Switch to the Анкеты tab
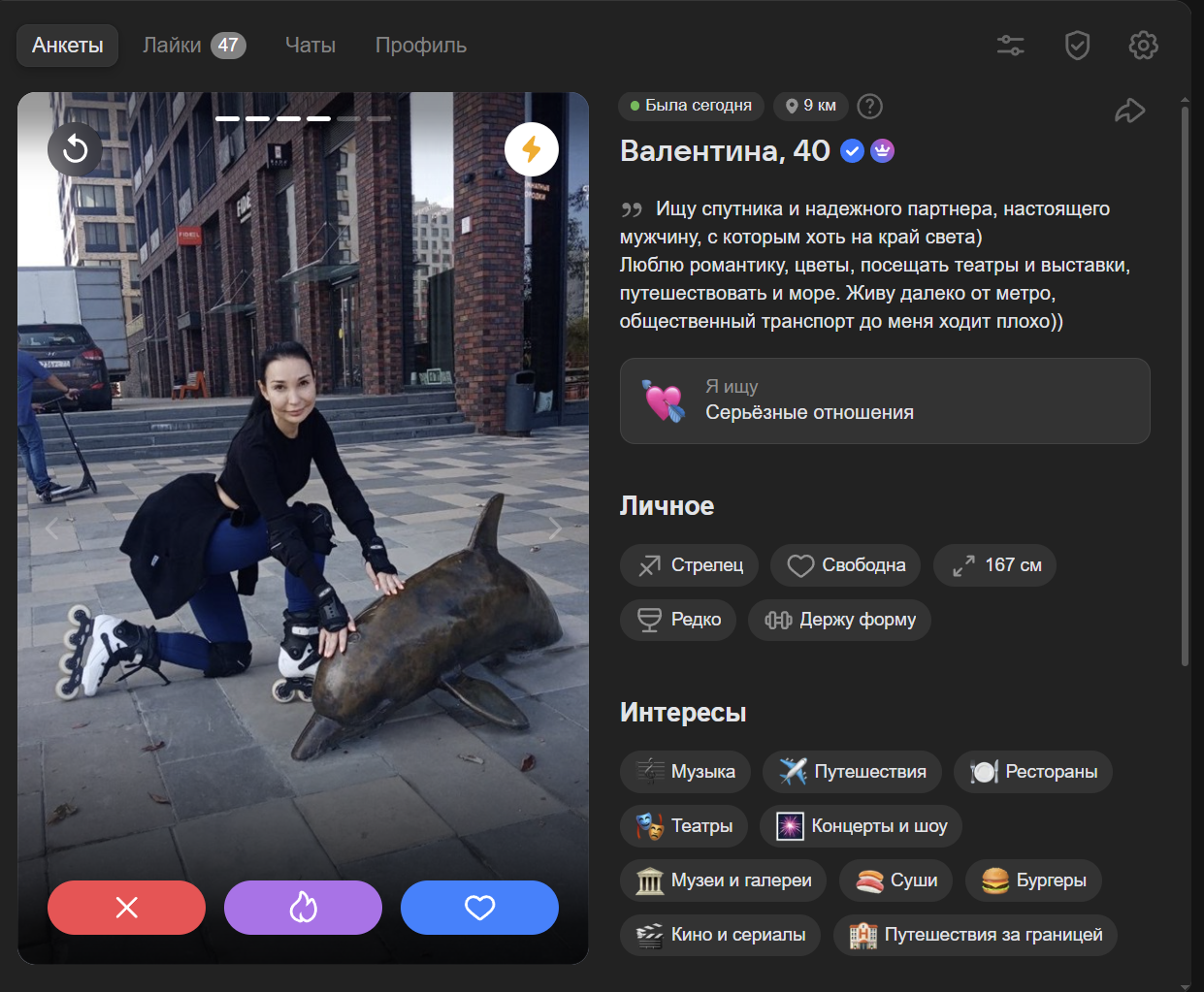Screen dimensions: 1204x992 pos(67,46)
